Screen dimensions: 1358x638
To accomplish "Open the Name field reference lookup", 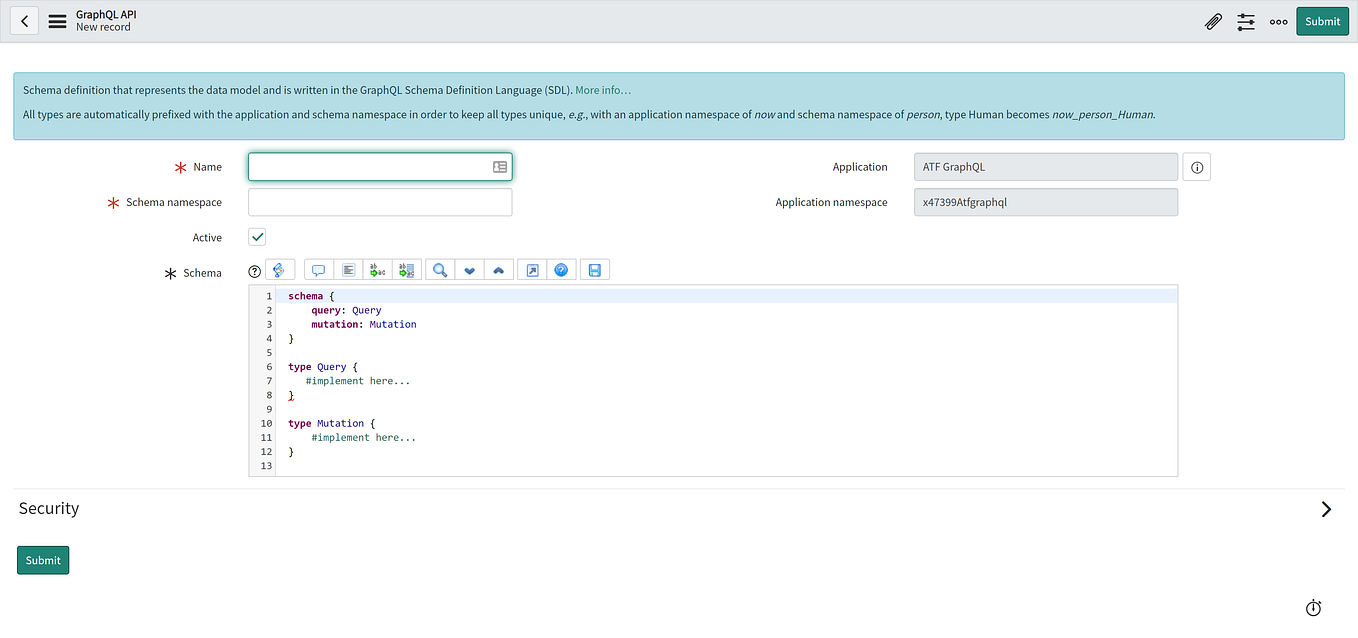I will pyautogui.click(x=499, y=166).
